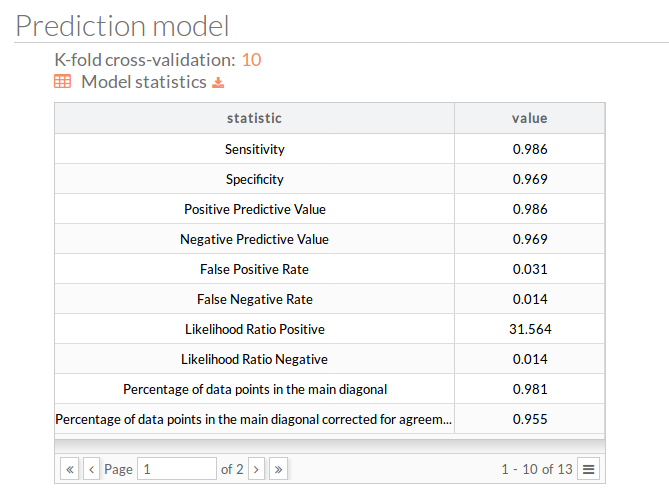Screen dimensions: 669x494
Task: Download the Model statistics table
Action: pyautogui.click(x=218, y=82)
